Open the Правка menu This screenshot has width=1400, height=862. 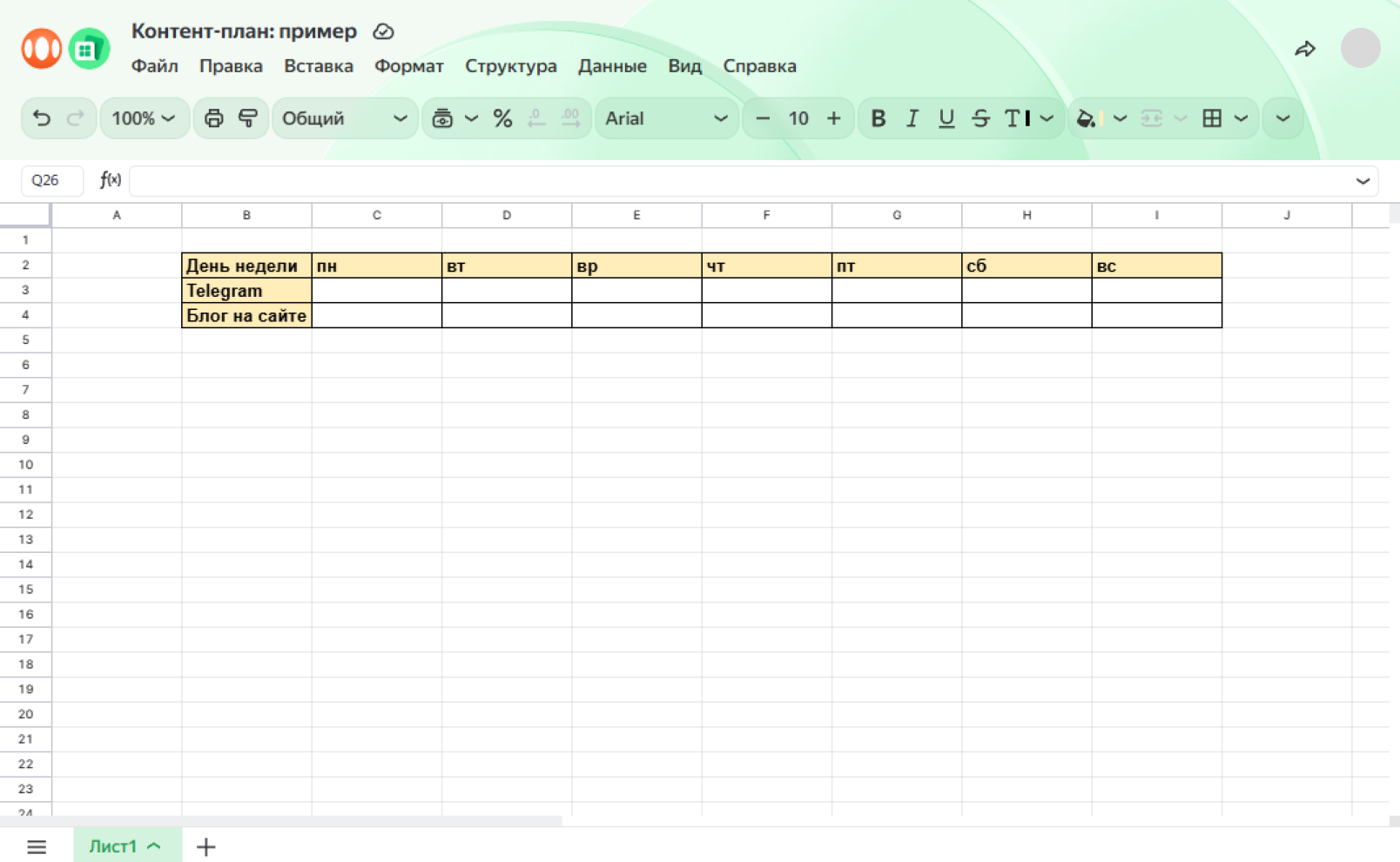pos(231,66)
